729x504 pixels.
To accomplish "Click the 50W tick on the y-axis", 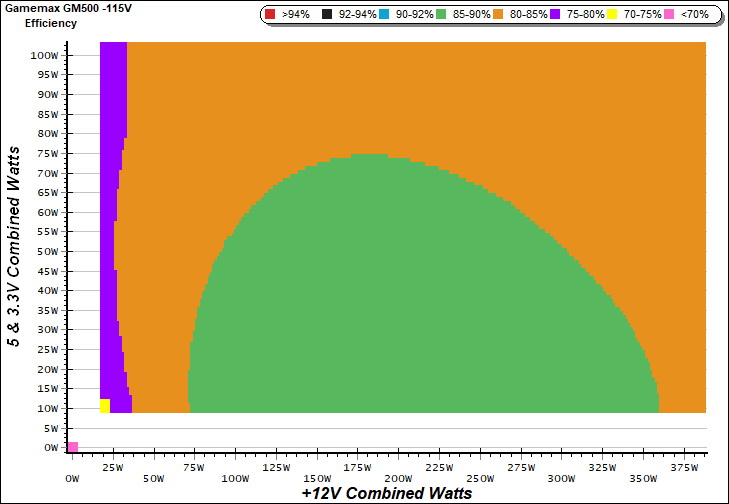I will [46, 252].
